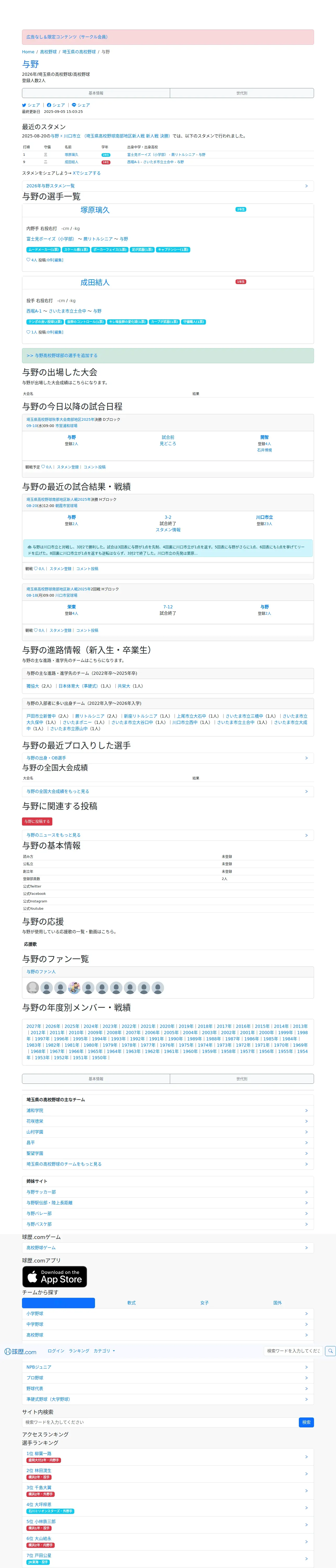Click the first fan avatar in 与野のファン
Screen dimensions: 336x1568
[32, 988]
